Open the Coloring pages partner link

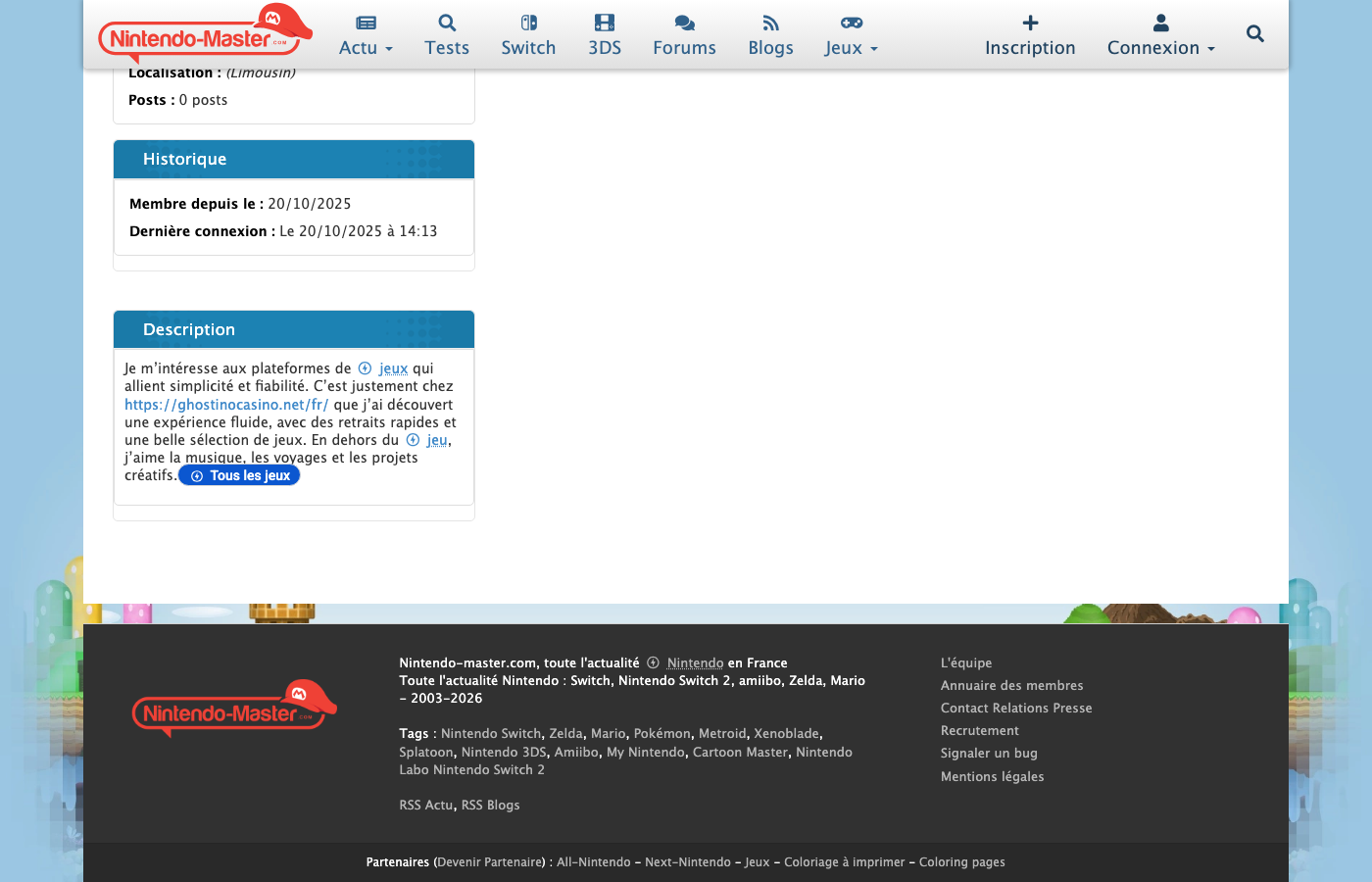962,862
